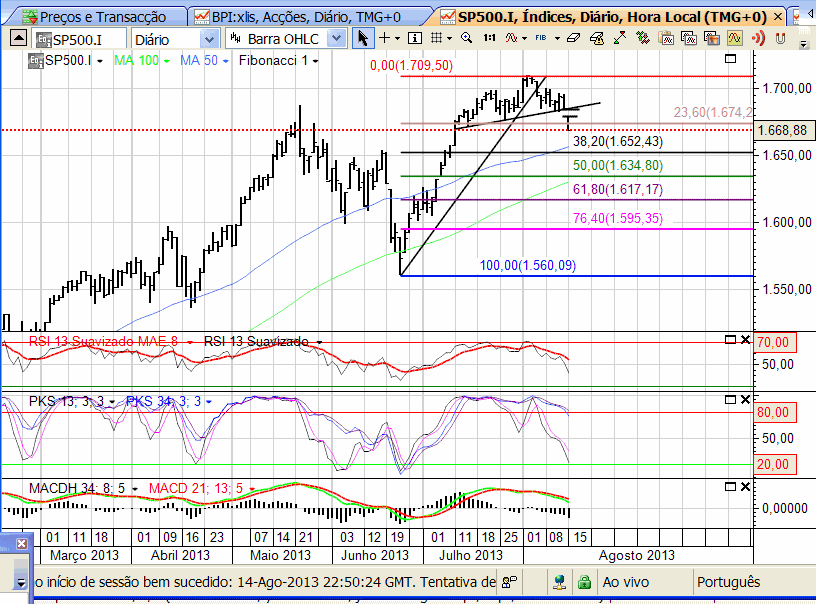Select the Fibonacci FIB drawing tool
816x604 pixels.
(x=541, y=38)
